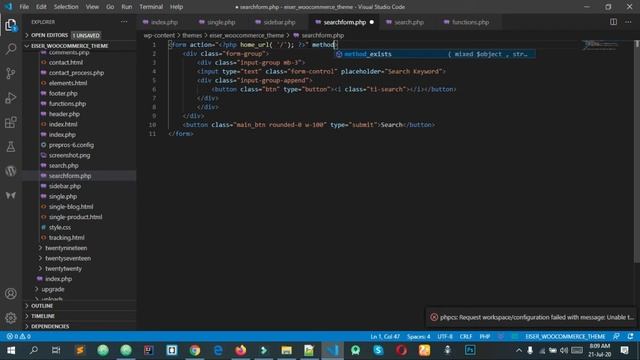
Task: Open the Windows Start menu
Action: point(11,350)
